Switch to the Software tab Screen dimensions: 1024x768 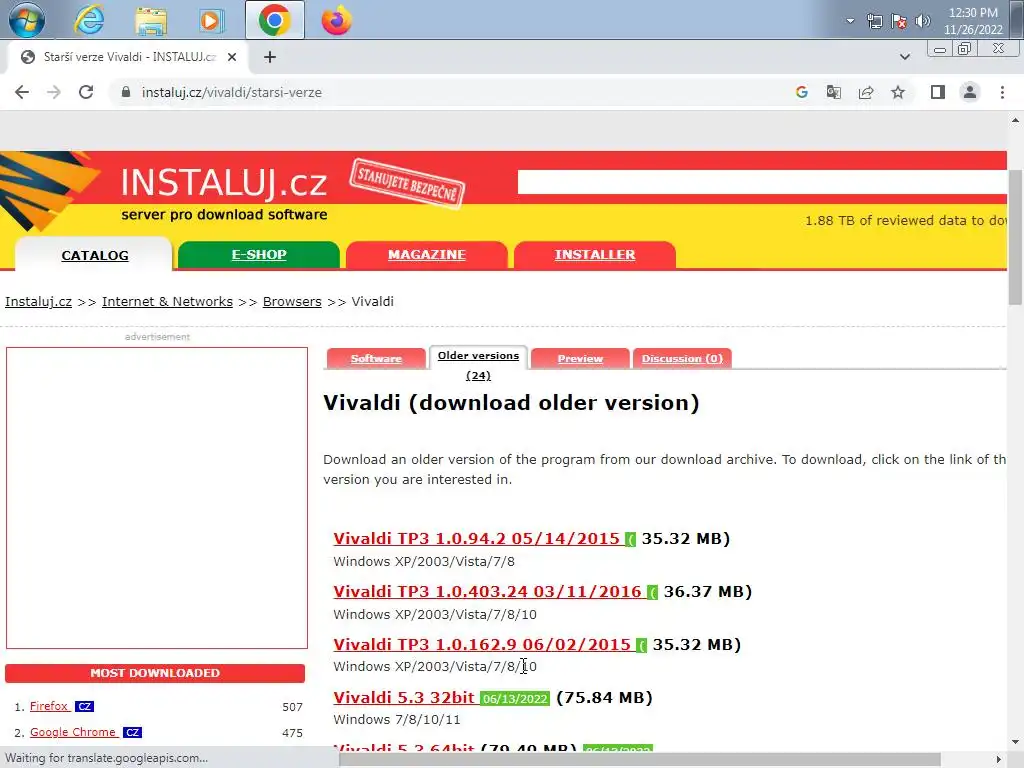pos(376,359)
